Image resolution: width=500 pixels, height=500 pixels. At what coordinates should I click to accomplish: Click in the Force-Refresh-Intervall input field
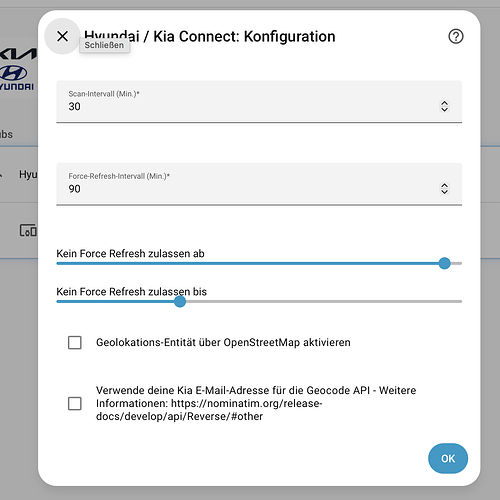[x=259, y=184]
